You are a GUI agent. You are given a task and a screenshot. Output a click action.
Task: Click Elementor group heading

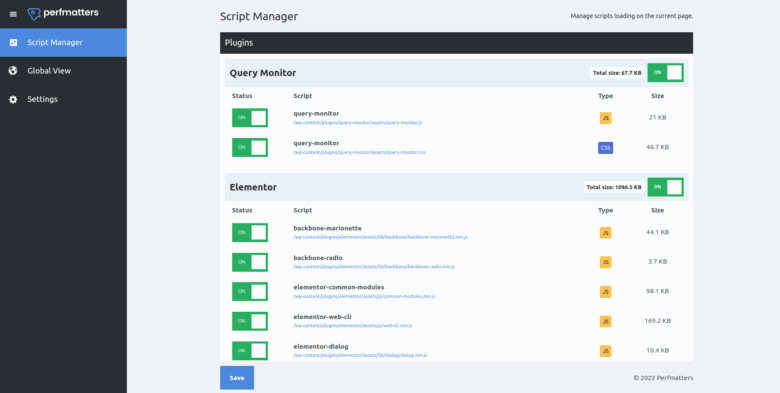click(x=253, y=187)
